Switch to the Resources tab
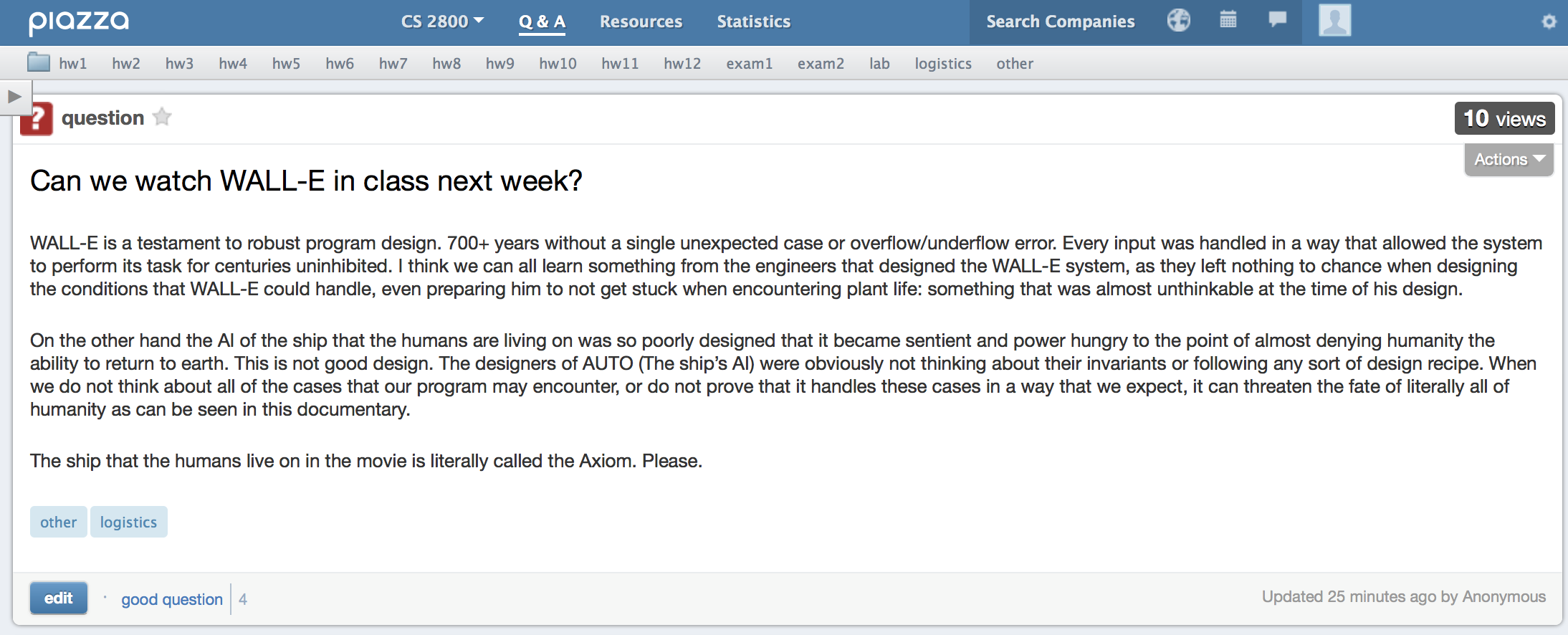Image resolution: width=1568 pixels, height=635 pixels. (x=641, y=22)
